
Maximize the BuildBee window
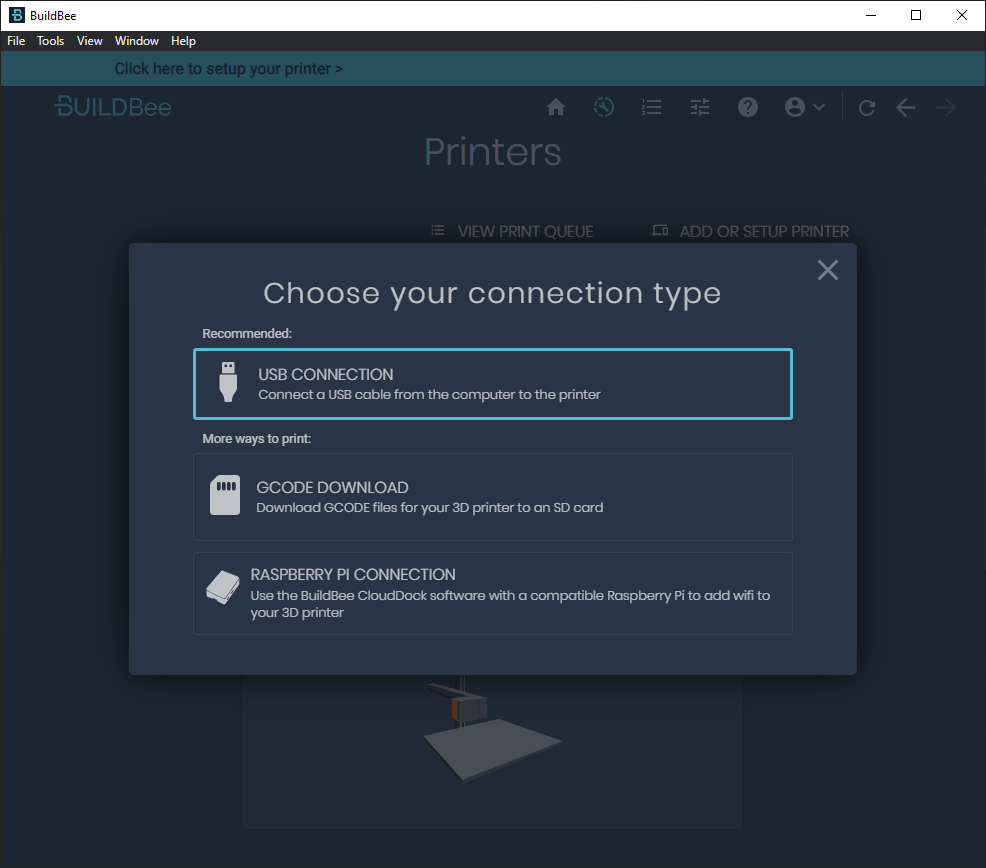(x=916, y=15)
